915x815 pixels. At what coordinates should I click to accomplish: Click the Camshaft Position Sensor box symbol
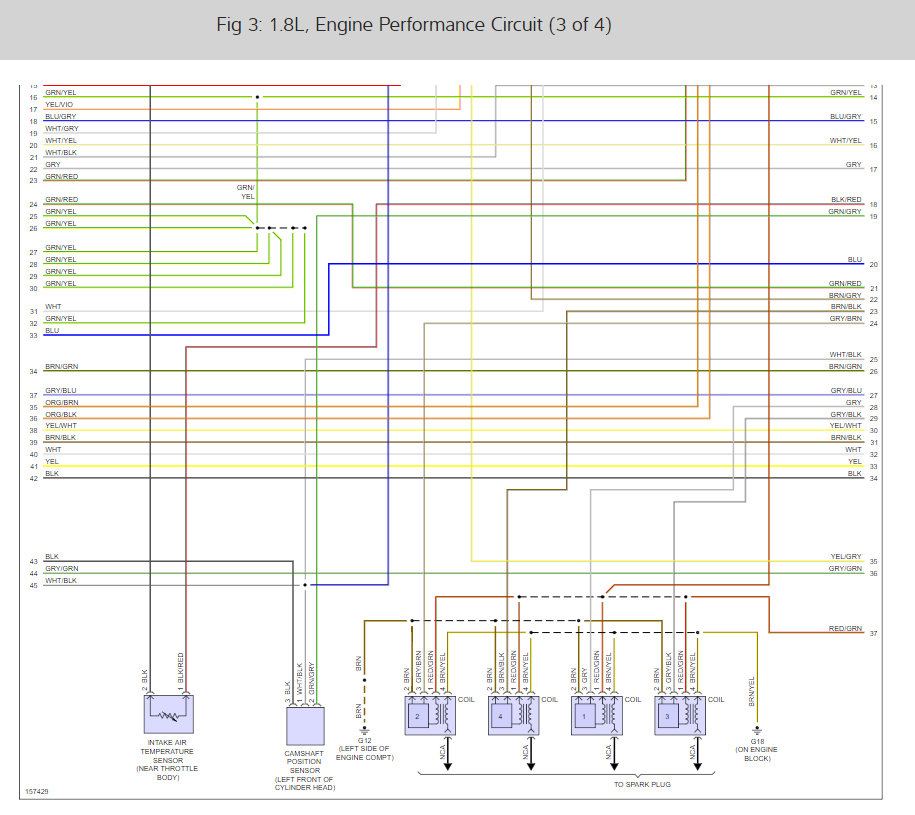305,726
